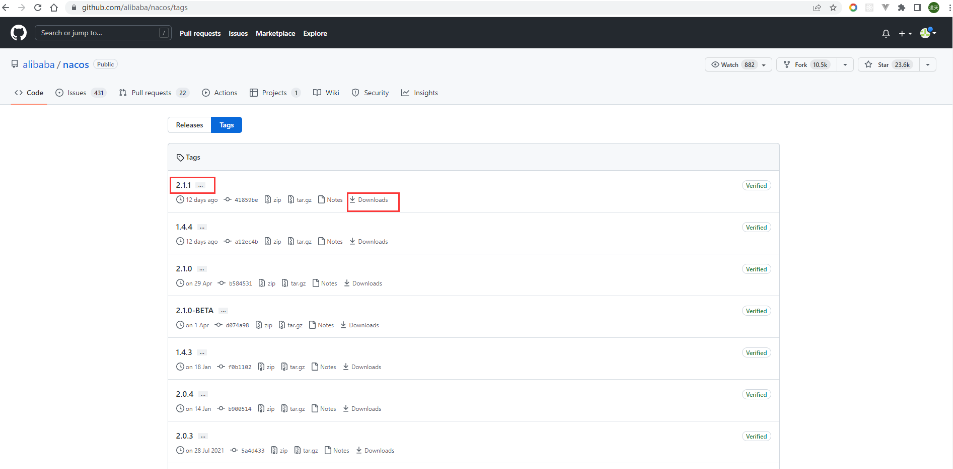Switch to the Code tab
Screen dimensions: 953x469
pyautogui.click(x=29, y=93)
